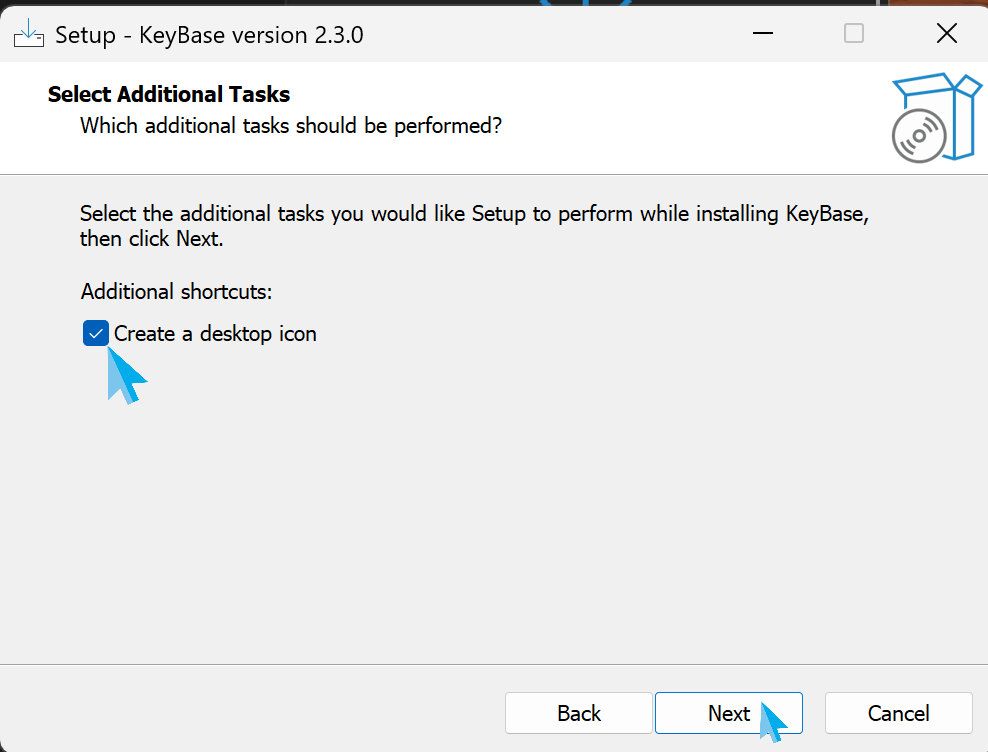This screenshot has width=988, height=752.
Task: Uncheck the Create a desktop icon checkbox
Action: tap(96, 334)
